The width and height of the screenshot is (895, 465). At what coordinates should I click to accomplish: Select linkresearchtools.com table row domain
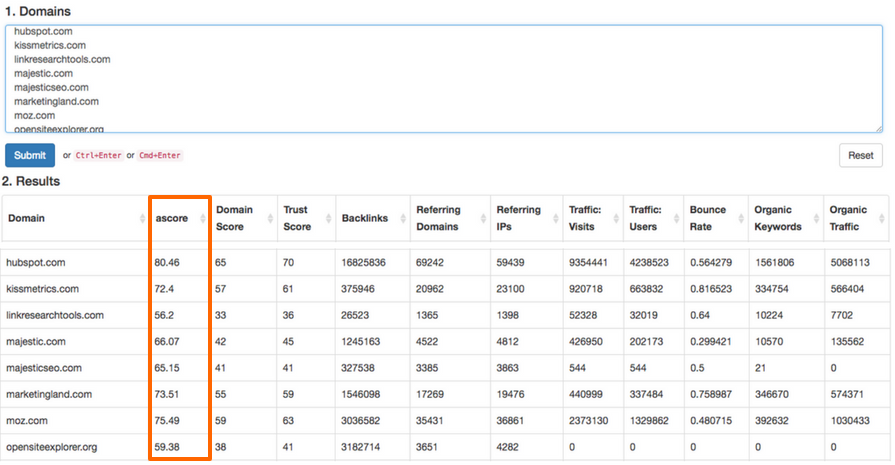(x=55, y=315)
